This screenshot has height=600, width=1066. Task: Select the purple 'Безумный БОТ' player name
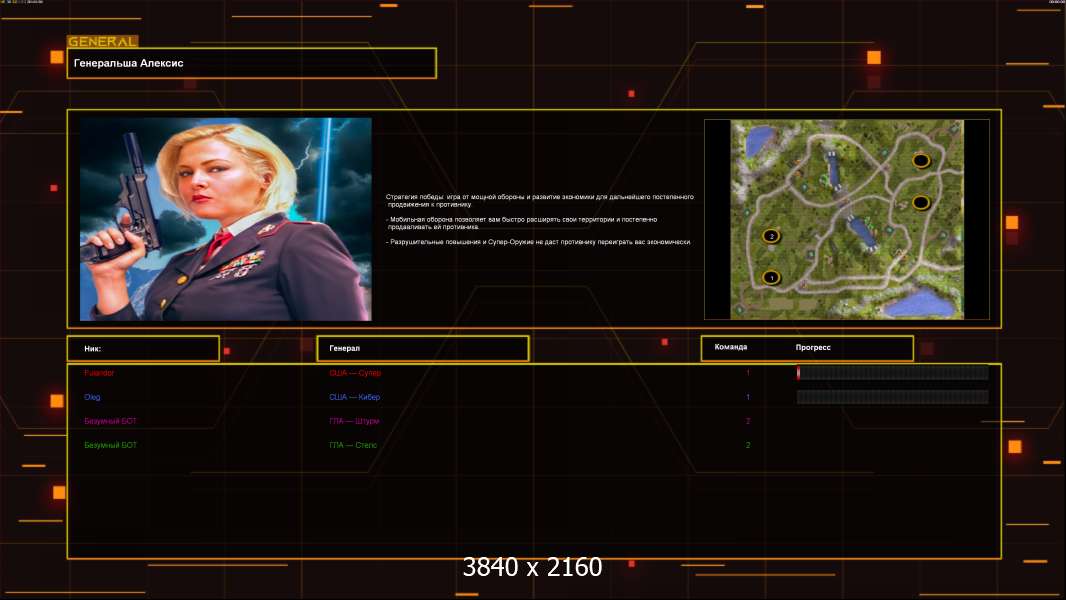coord(110,421)
